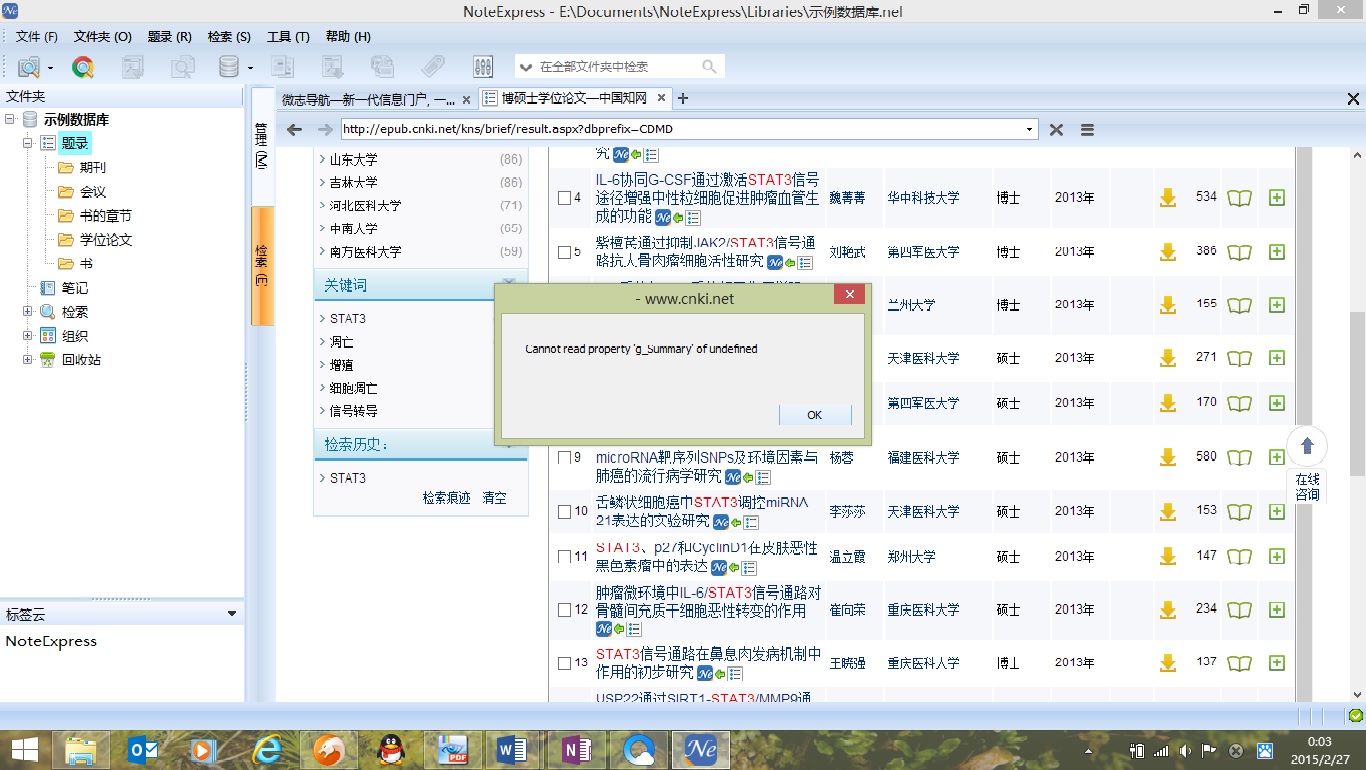Switch to the 微志导航 tab
Screen dimensions: 1366x770
[x=368, y=99]
